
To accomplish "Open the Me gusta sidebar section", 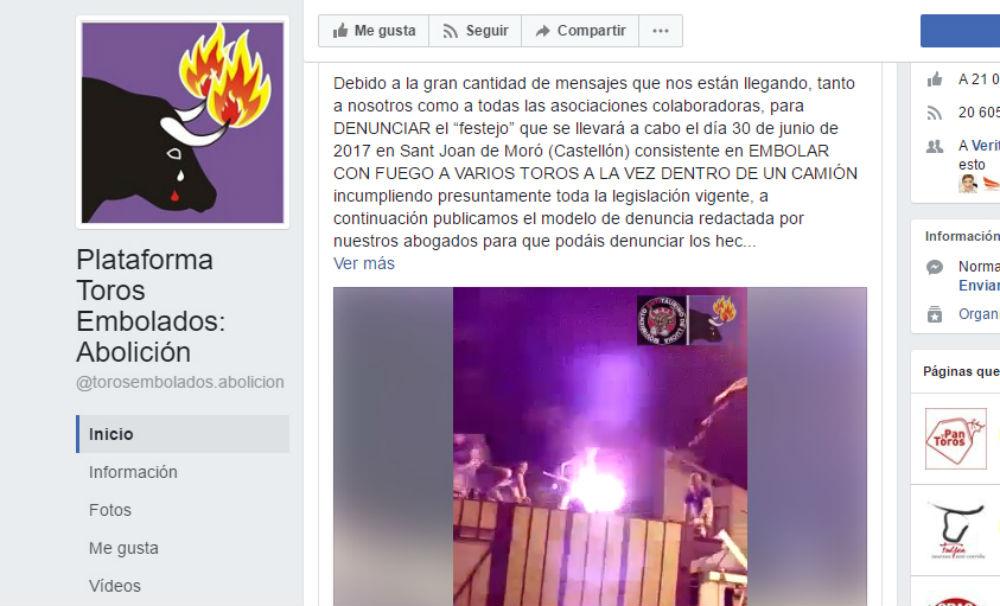I will click(x=123, y=548).
